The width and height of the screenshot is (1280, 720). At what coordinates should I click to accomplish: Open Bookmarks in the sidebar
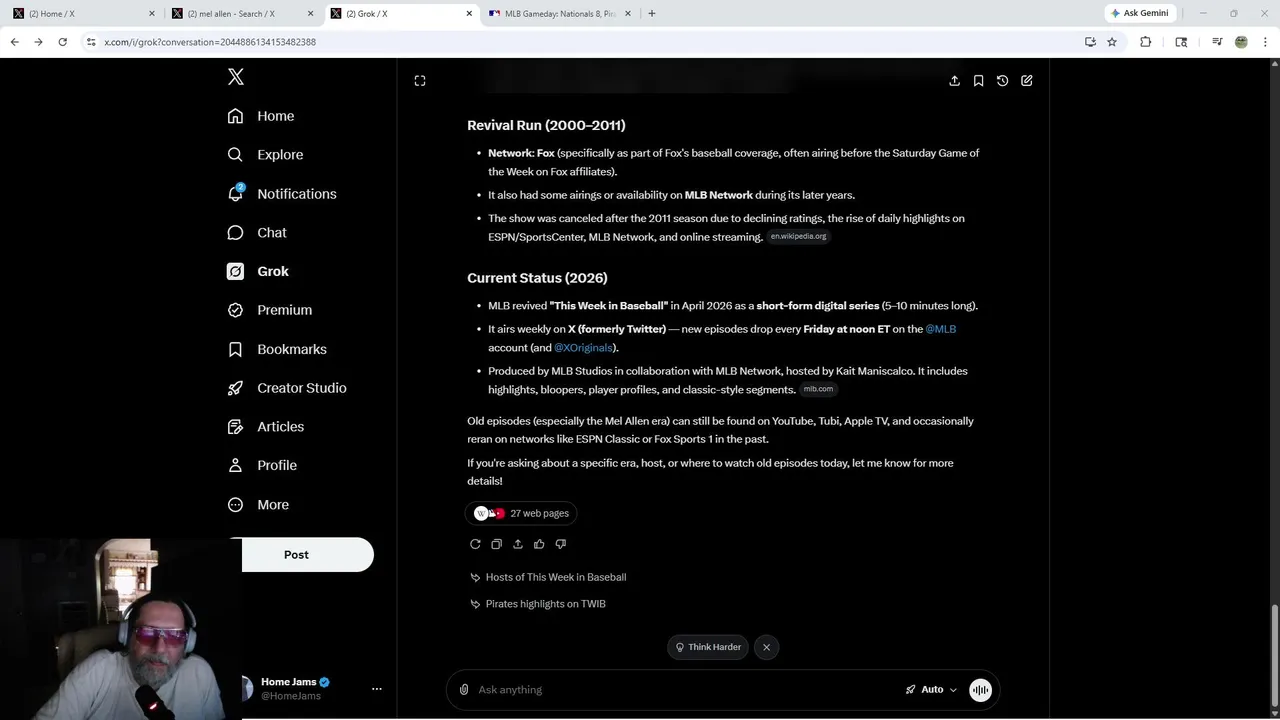tap(277, 349)
